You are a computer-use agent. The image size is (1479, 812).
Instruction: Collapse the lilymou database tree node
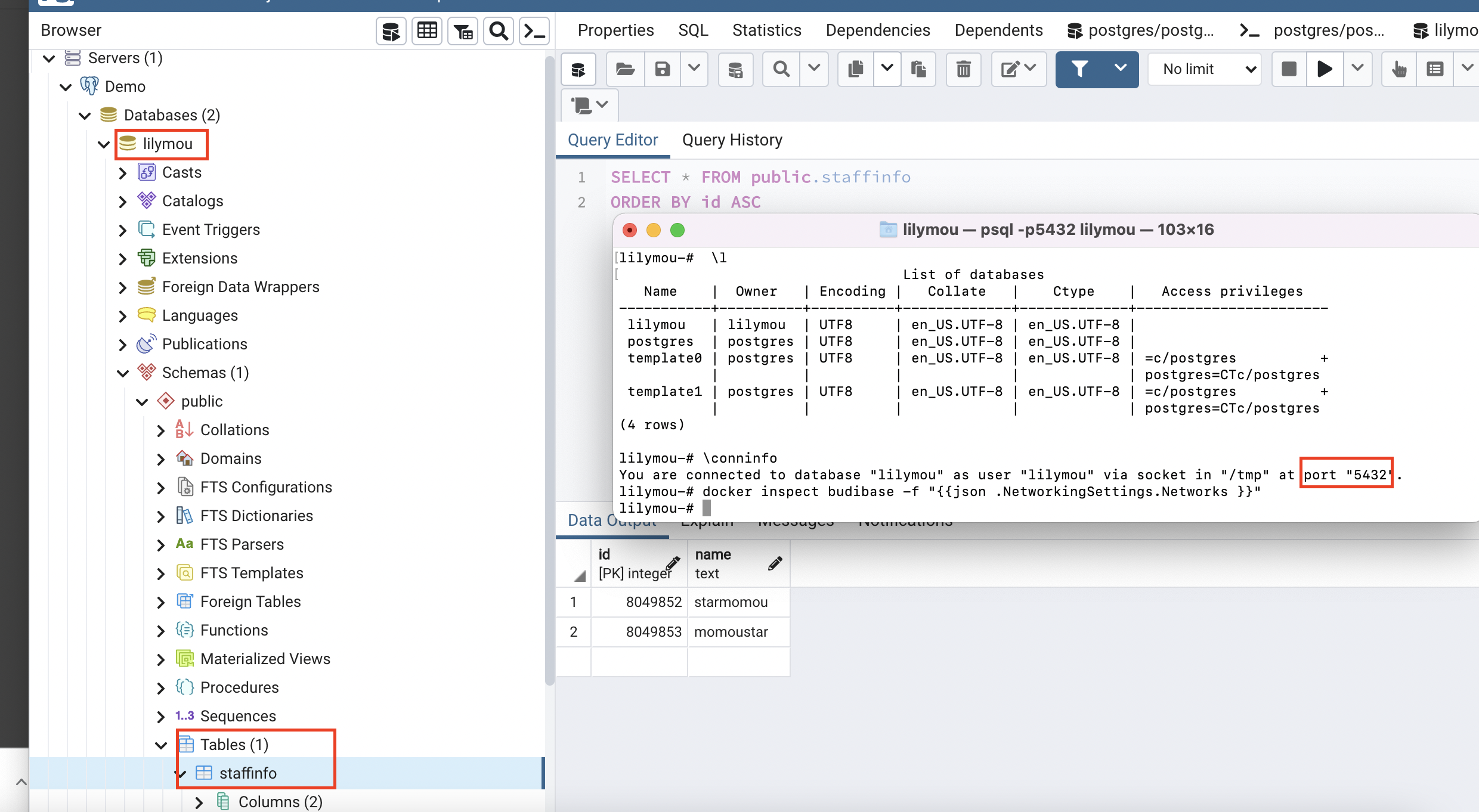click(103, 144)
